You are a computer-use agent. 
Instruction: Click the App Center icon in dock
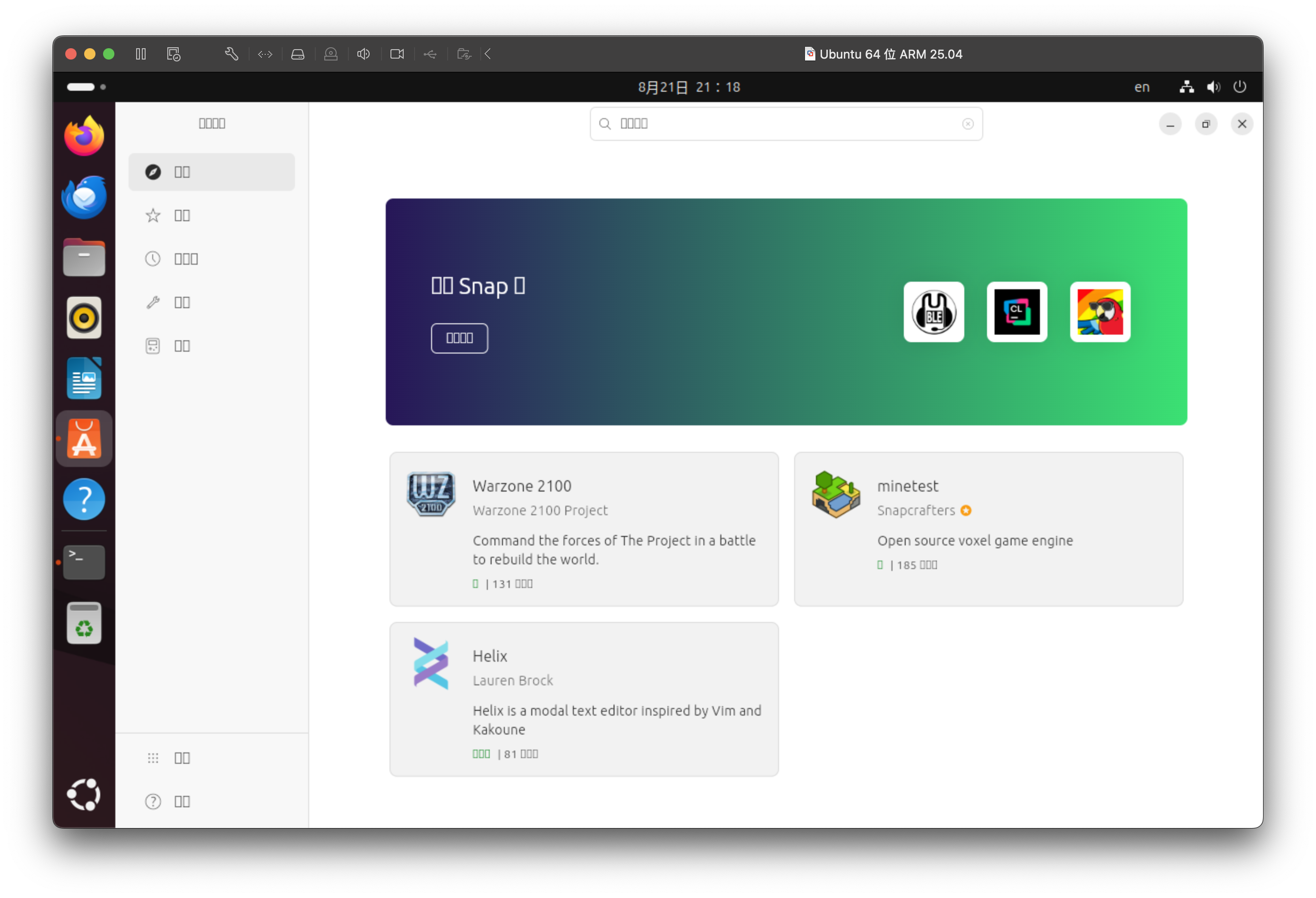click(x=84, y=439)
